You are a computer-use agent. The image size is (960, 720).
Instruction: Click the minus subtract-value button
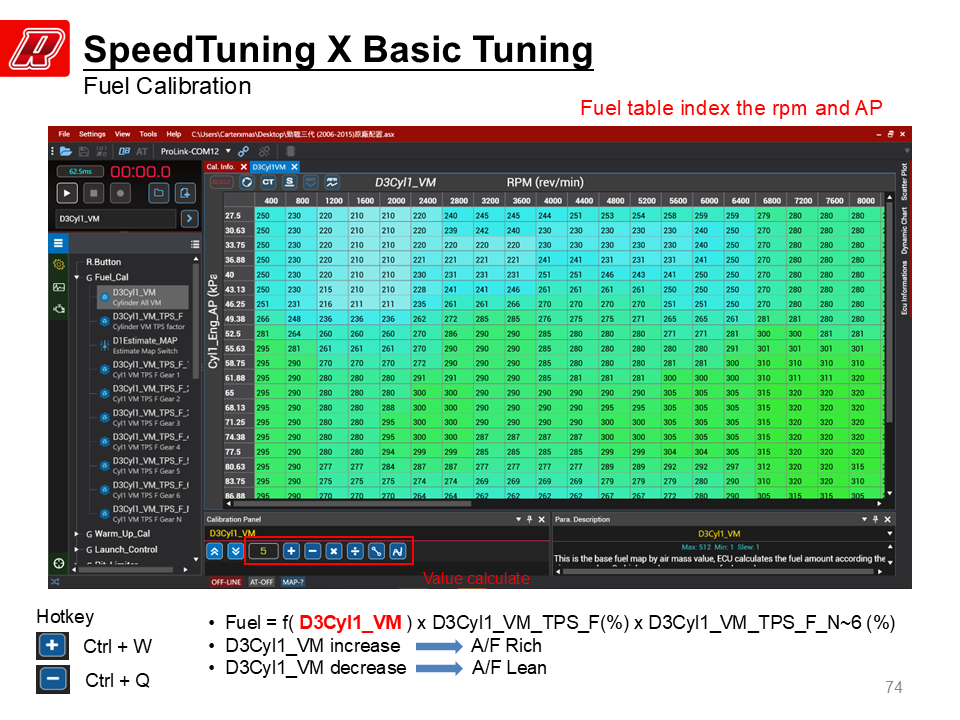tap(312, 551)
